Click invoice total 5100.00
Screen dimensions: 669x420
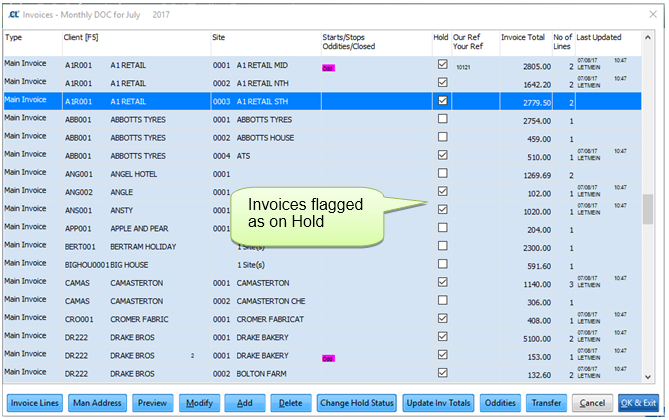537,339
